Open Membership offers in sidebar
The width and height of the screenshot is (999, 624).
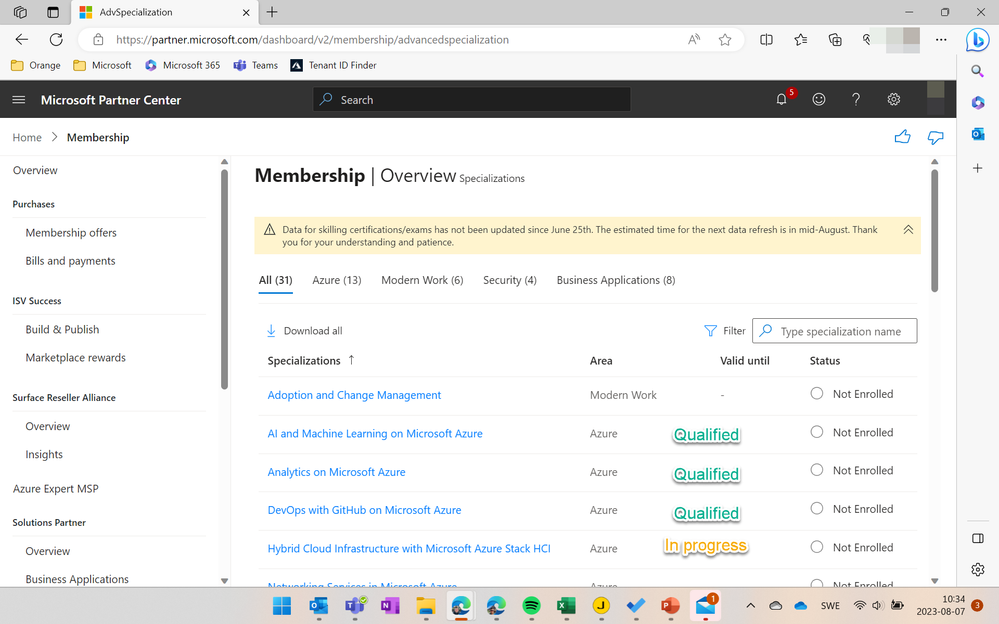71,233
